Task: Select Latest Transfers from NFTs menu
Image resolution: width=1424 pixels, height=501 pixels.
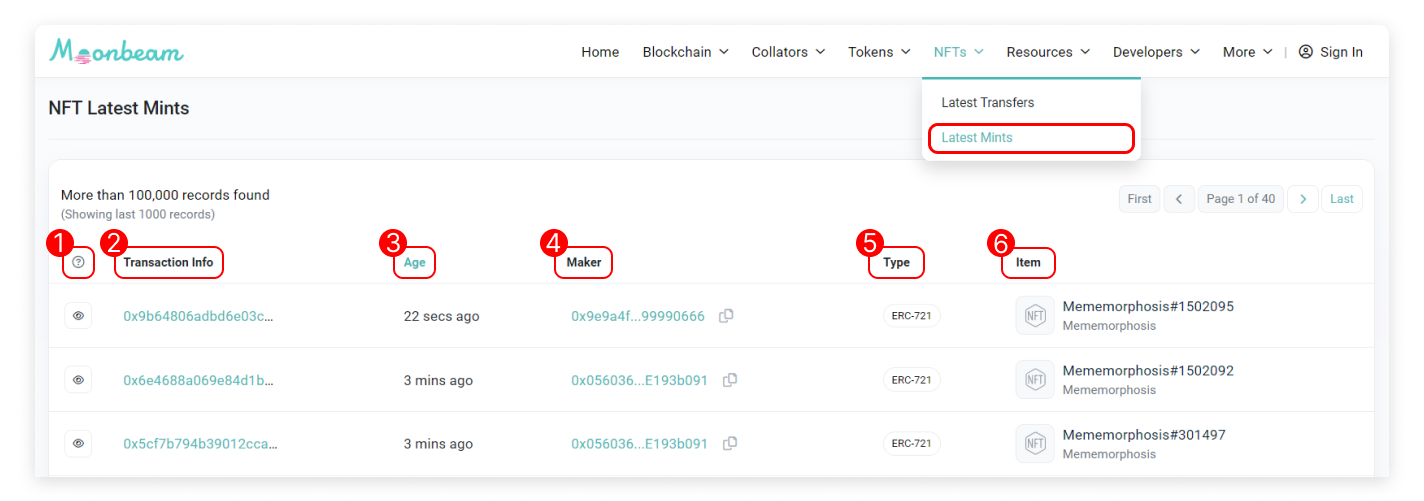Action: (x=988, y=103)
